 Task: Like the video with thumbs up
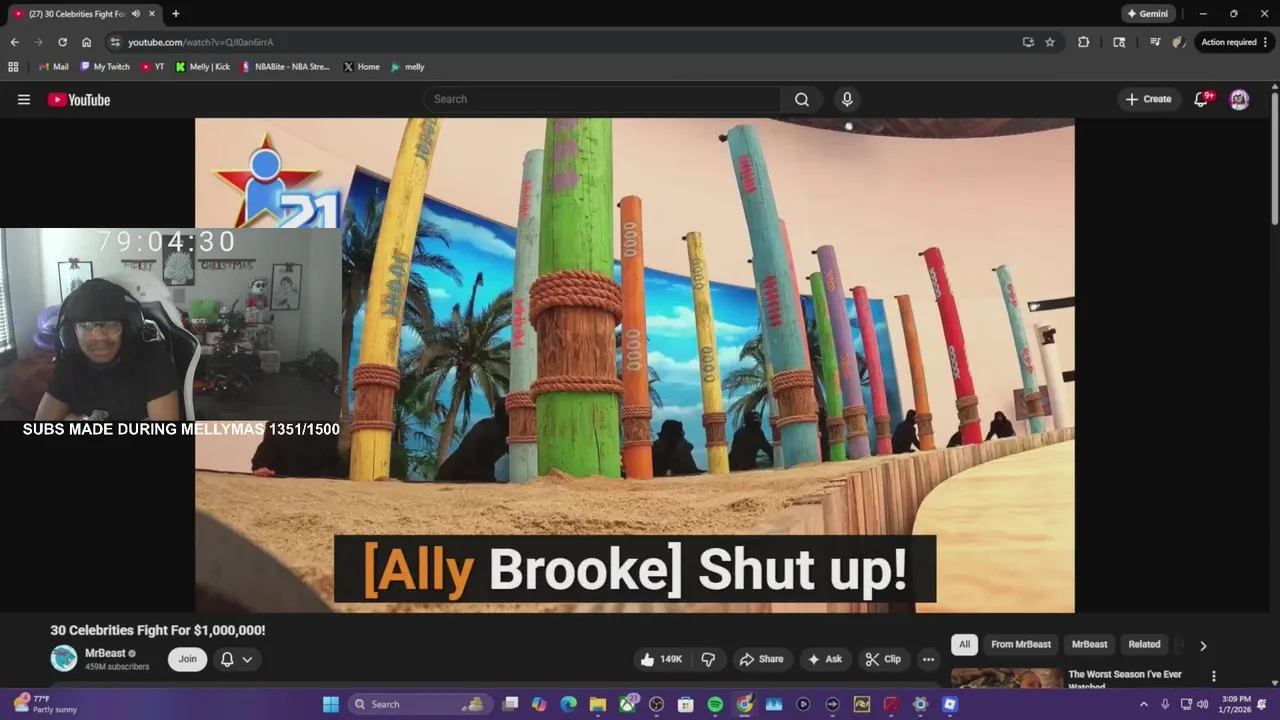pyautogui.click(x=660, y=659)
